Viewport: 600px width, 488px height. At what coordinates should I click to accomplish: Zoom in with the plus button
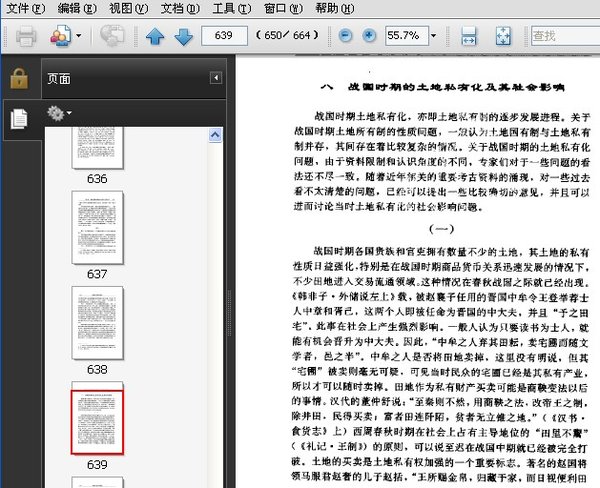point(369,36)
